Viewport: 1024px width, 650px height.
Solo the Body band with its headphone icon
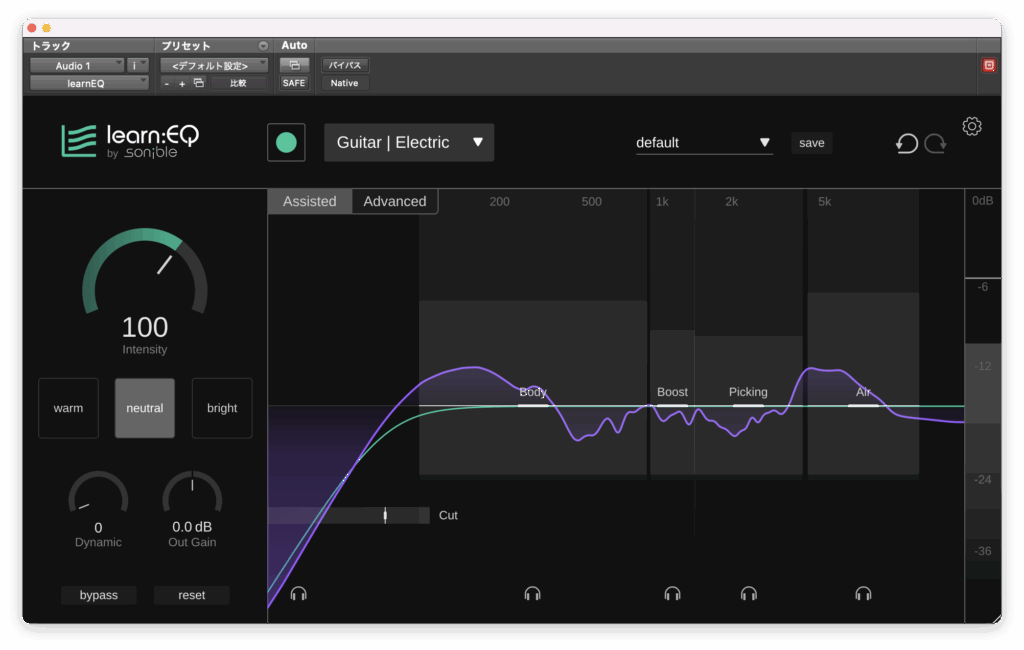pyautogui.click(x=532, y=593)
